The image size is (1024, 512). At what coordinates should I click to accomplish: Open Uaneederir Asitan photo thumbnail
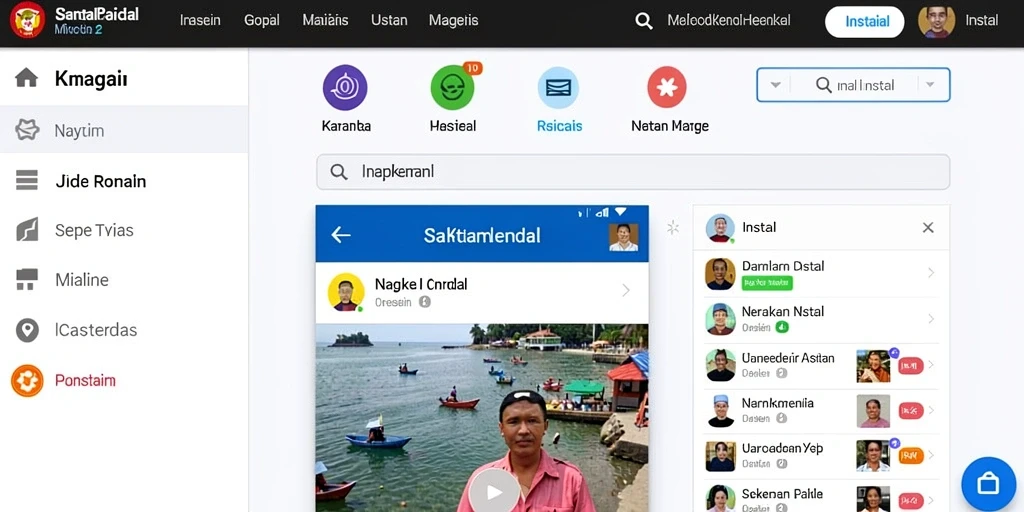click(873, 366)
